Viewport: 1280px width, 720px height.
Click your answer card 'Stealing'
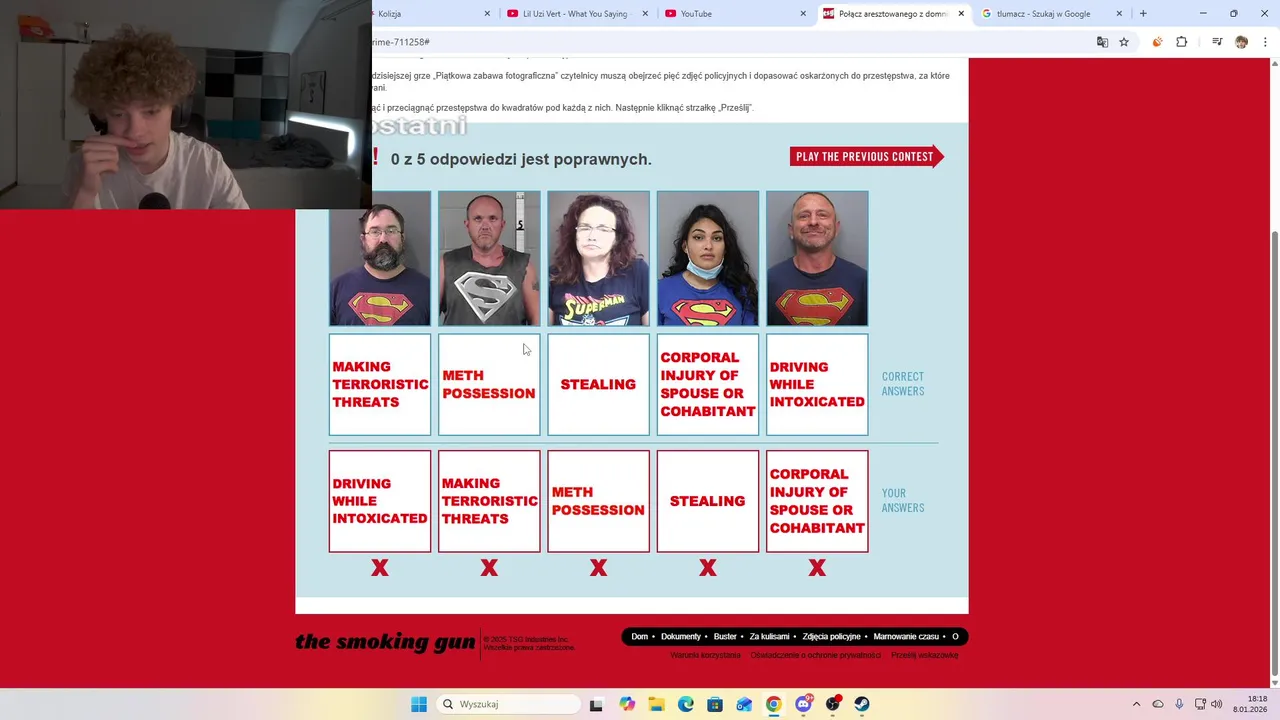click(708, 501)
